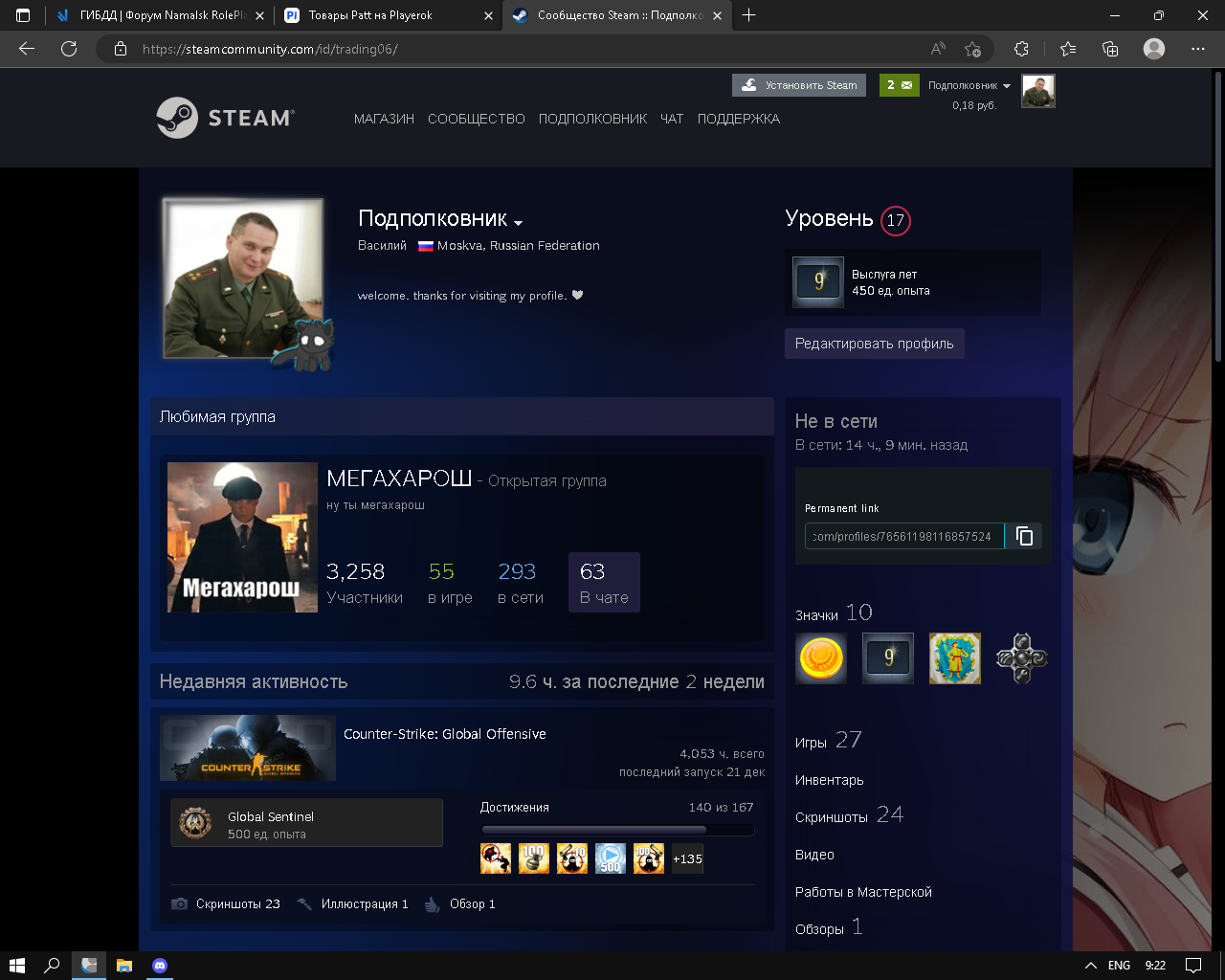Open browser settings and more menu

pos(1198,49)
